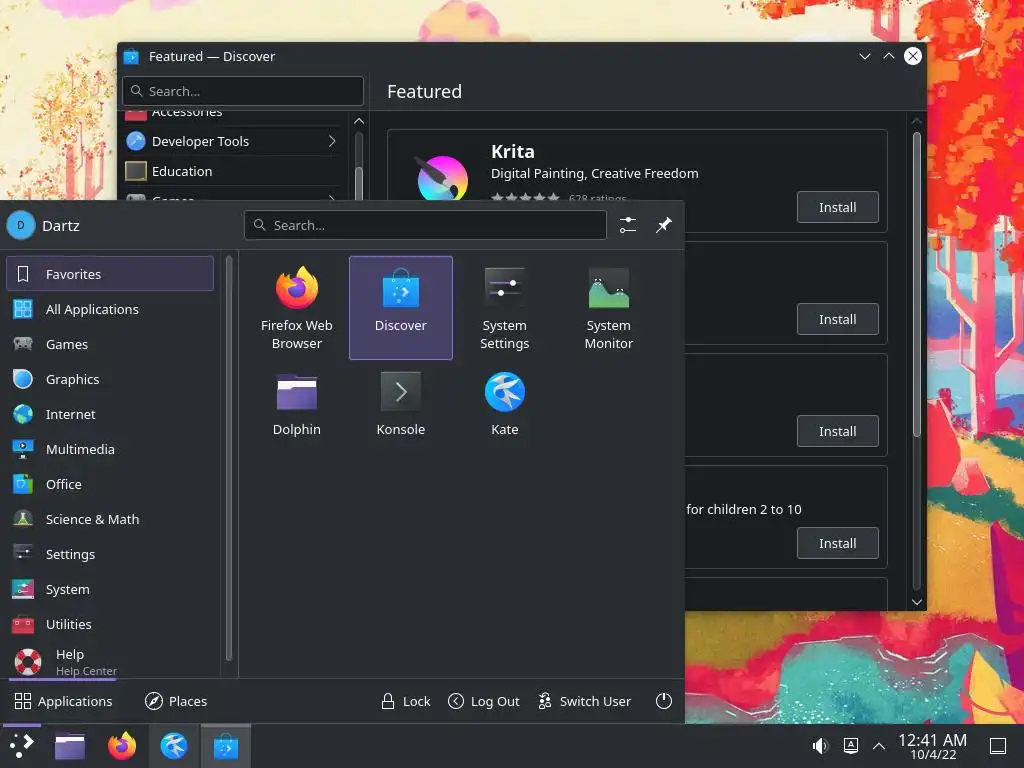Launch Firefox Web Browser from favorites
The height and width of the screenshot is (768, 1024).
[x=296, y=308]
